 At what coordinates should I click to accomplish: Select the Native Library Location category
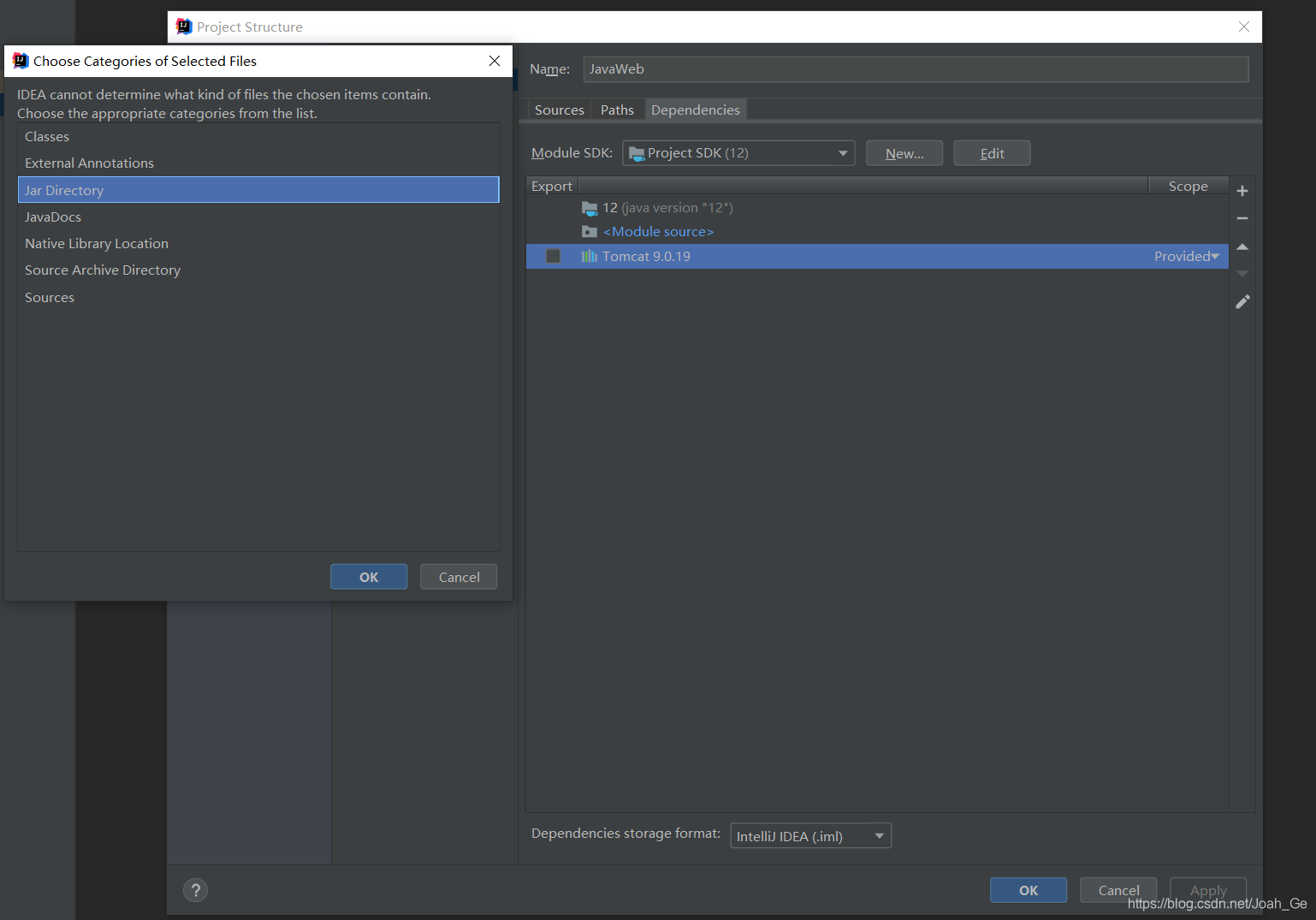coord(258,243)
